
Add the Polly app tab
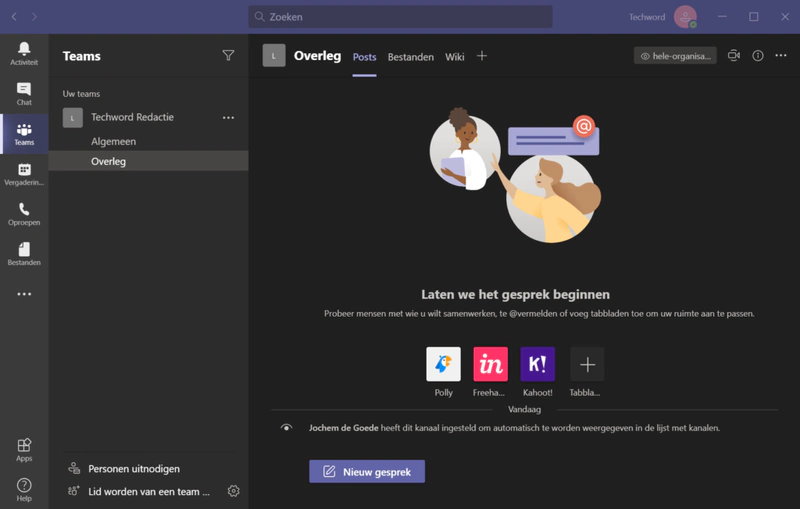(x=443, y=364)
